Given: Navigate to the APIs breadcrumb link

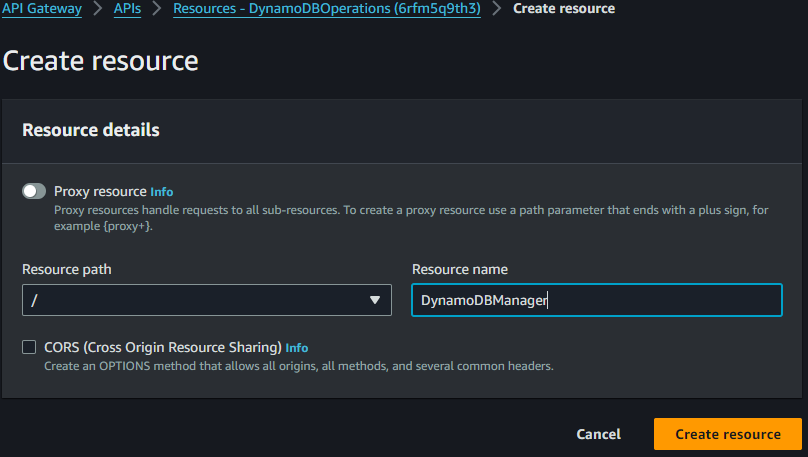Looking at the screenshot, I should [x=127, y=8].
